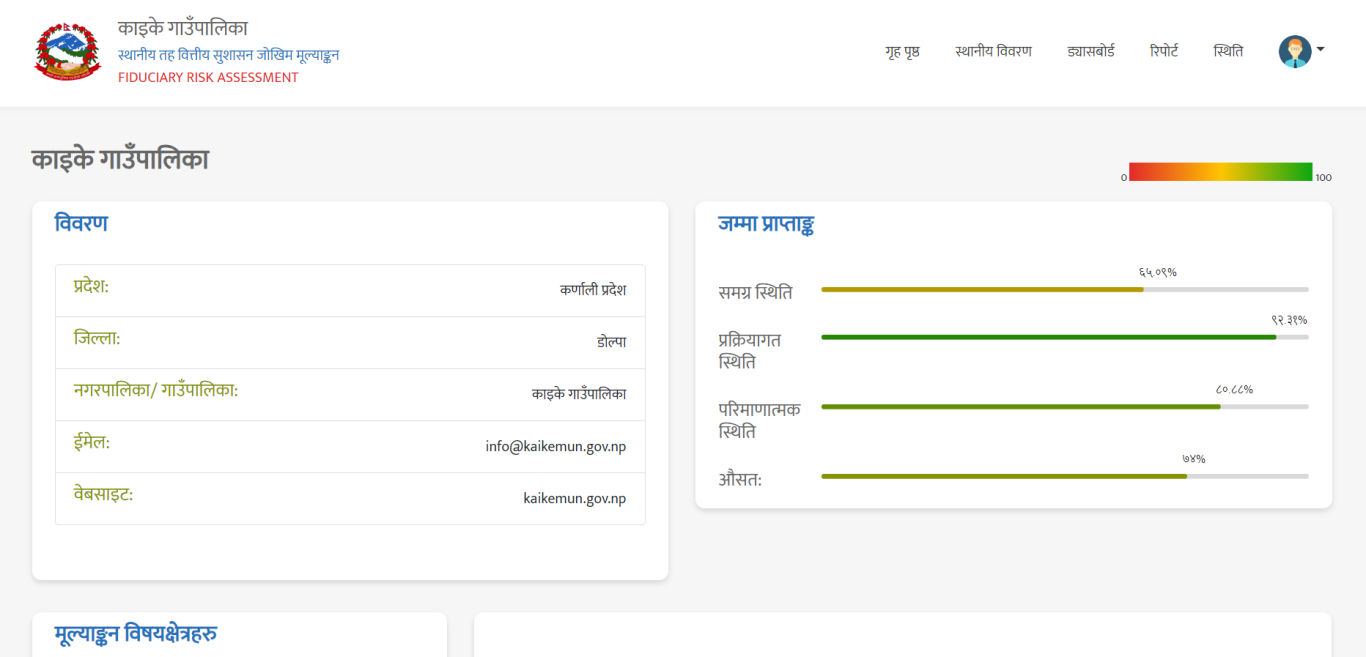The height and width of the screenshot is (657, 1366).
Task: Click the large page heading काइके गाउँपालिका
Action: (x=120, y=160)
